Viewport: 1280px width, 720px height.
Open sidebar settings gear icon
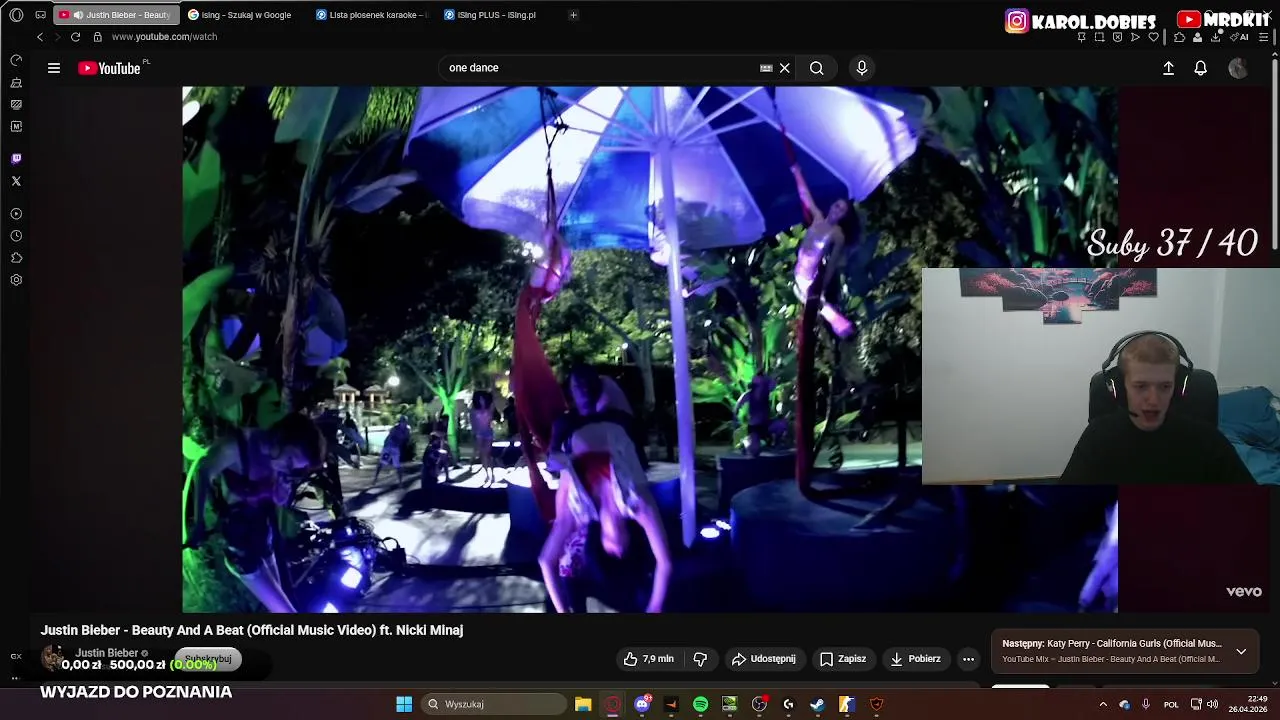pos(16,280)
